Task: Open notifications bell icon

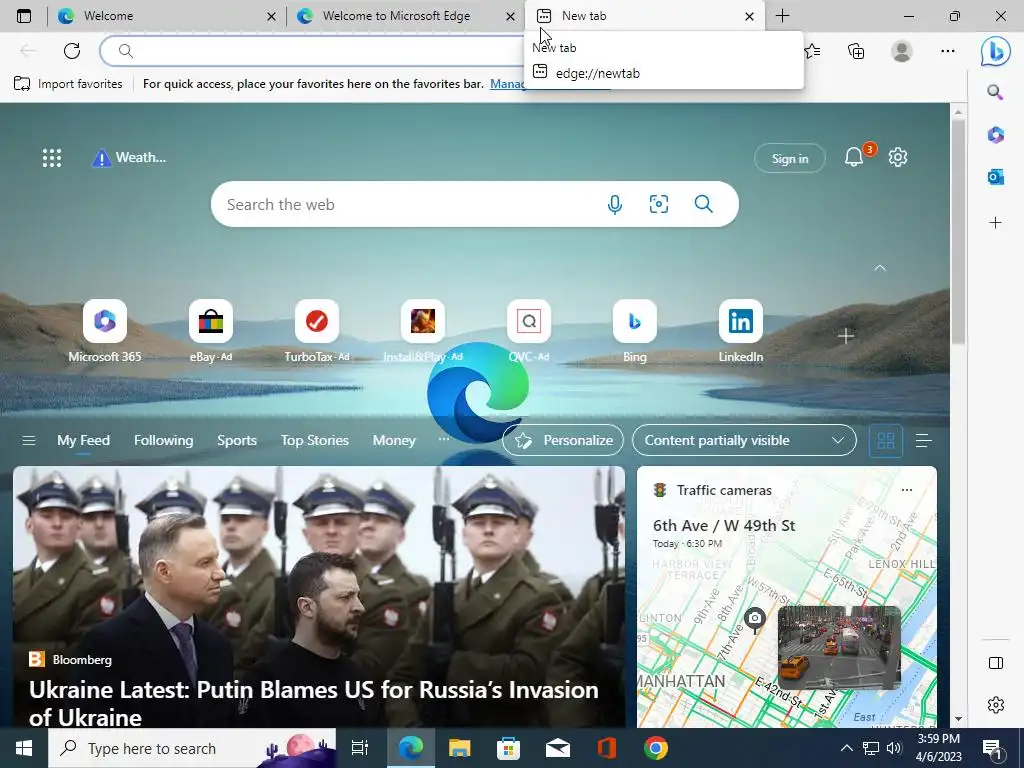Action: click(x=854, y=157)
